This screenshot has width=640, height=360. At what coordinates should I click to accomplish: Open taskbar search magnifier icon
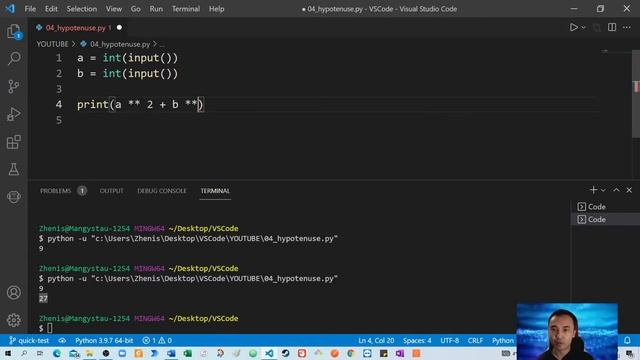coord(24,353)
